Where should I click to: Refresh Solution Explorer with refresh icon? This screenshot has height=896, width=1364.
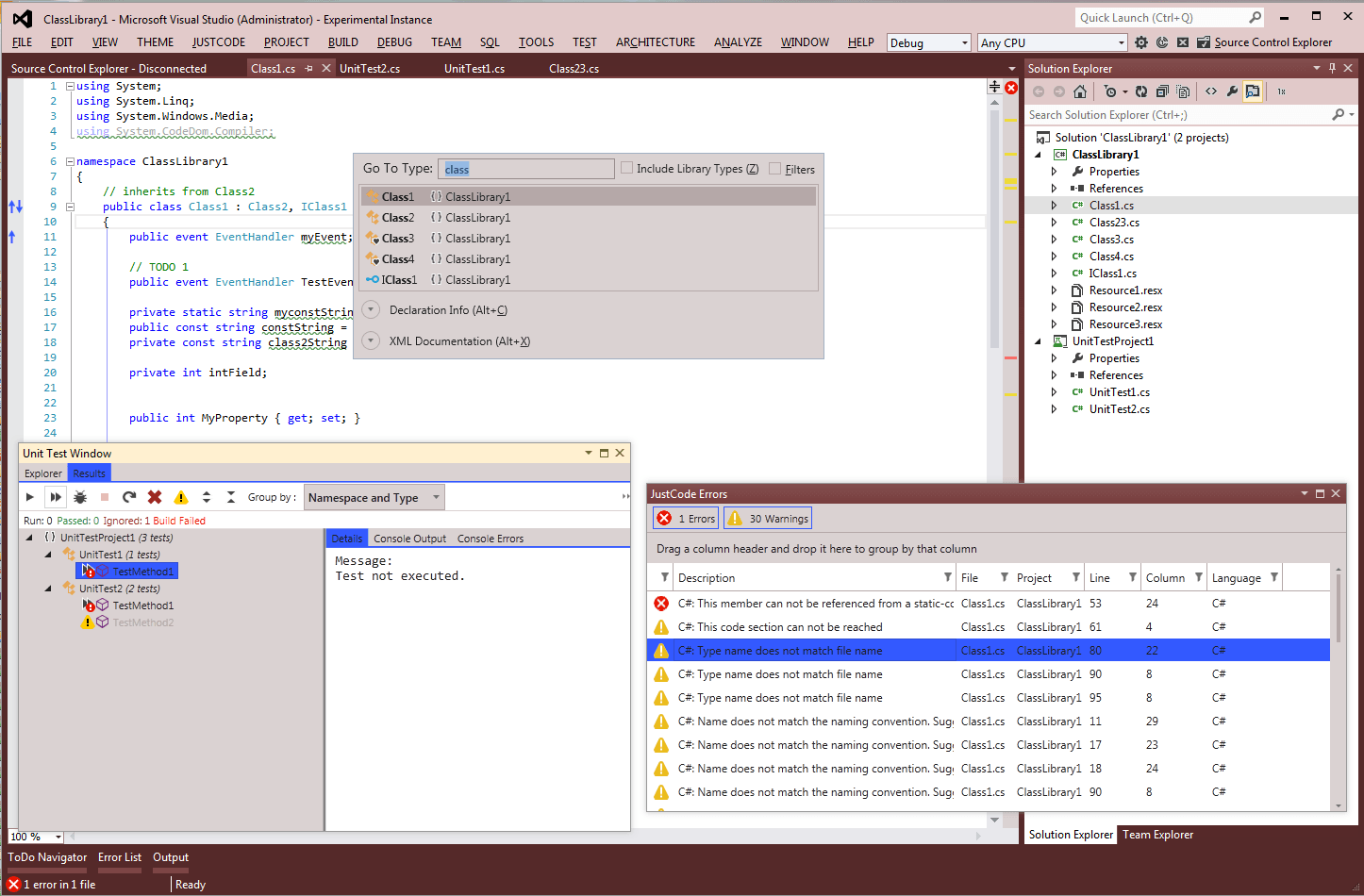1141,91
